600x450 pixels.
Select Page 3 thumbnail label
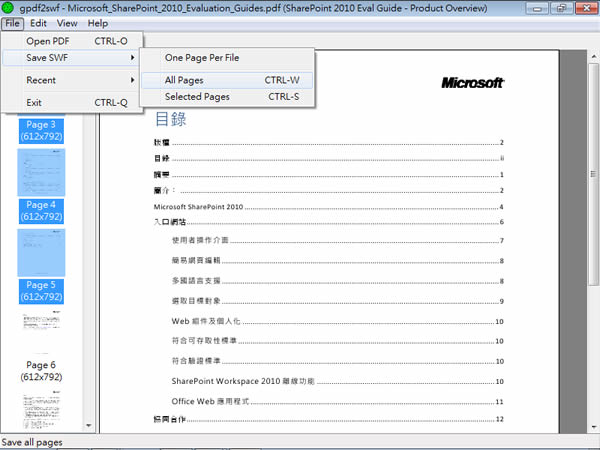(x=41, y=130)
